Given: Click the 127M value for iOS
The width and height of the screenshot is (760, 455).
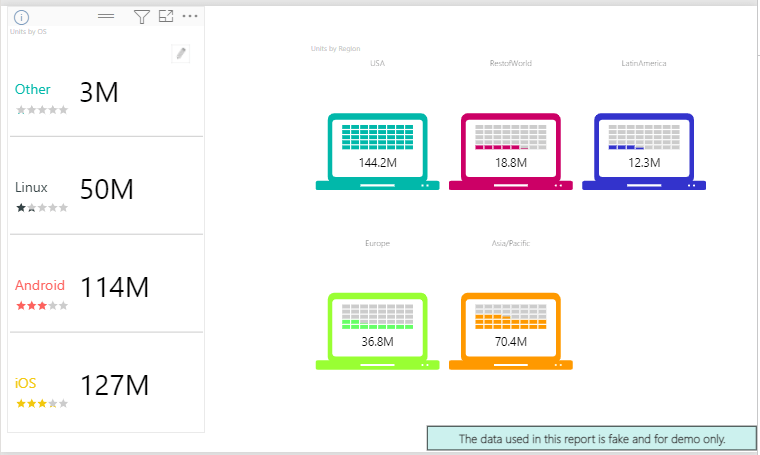Looking at the screenshot, I should click(x=114, y=385).
